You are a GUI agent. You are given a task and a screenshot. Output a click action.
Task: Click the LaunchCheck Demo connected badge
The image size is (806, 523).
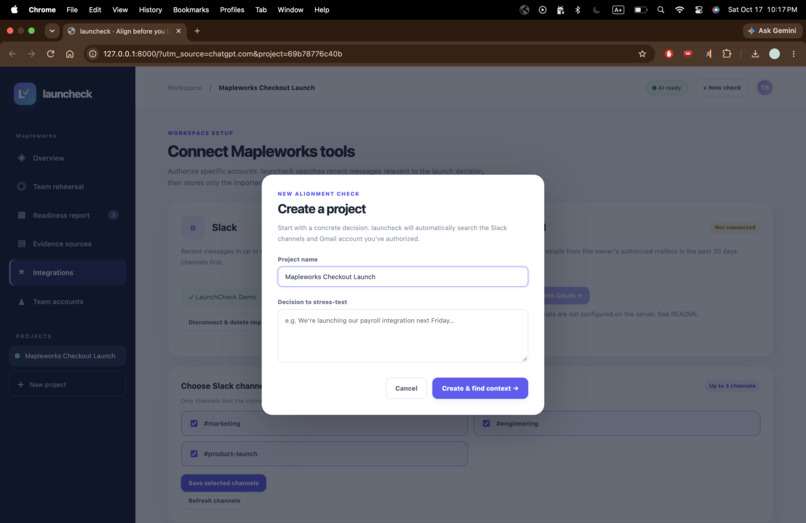(222, 297)
